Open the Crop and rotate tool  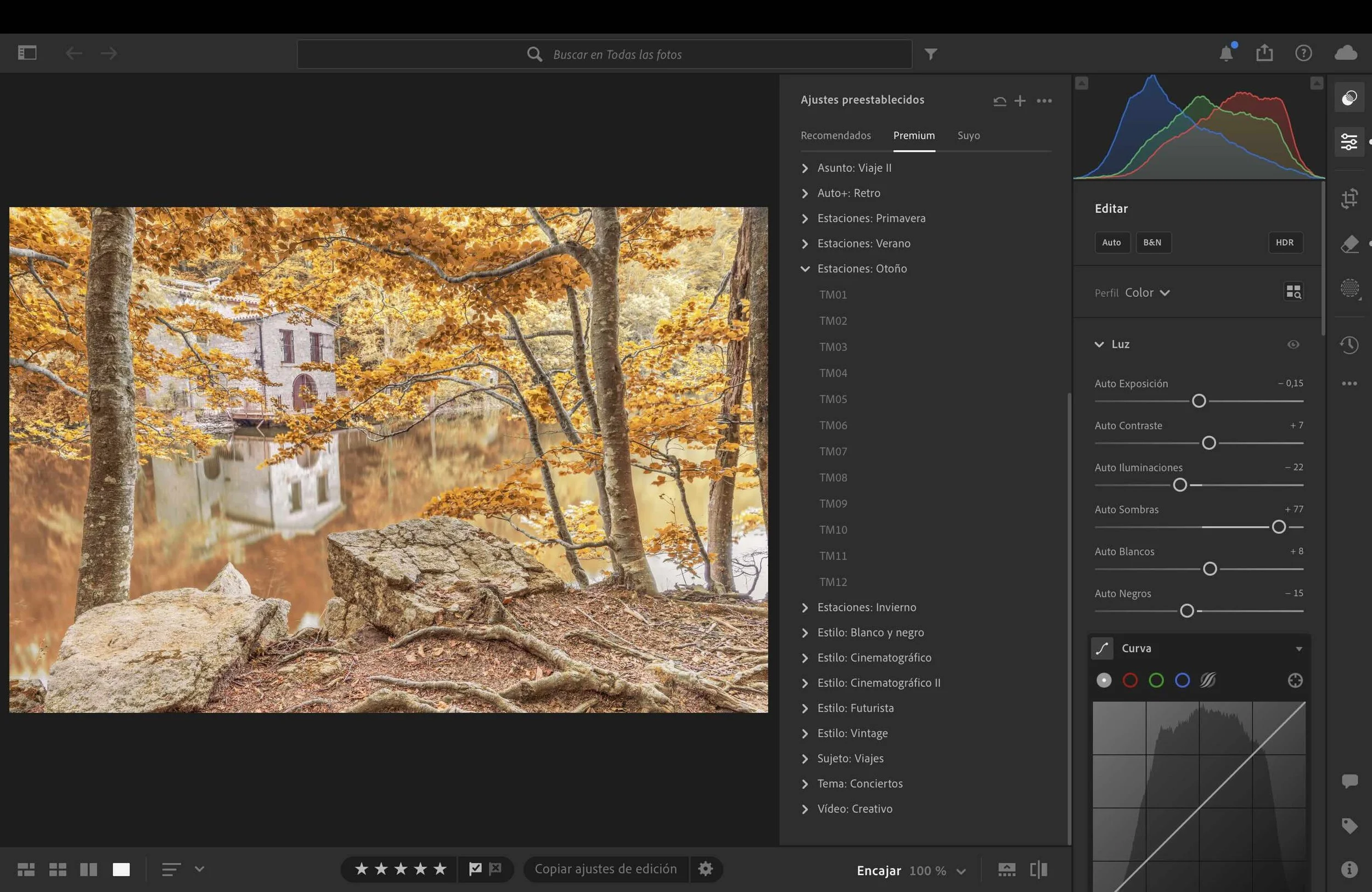pyautogui.click(x=1349, y=199)
